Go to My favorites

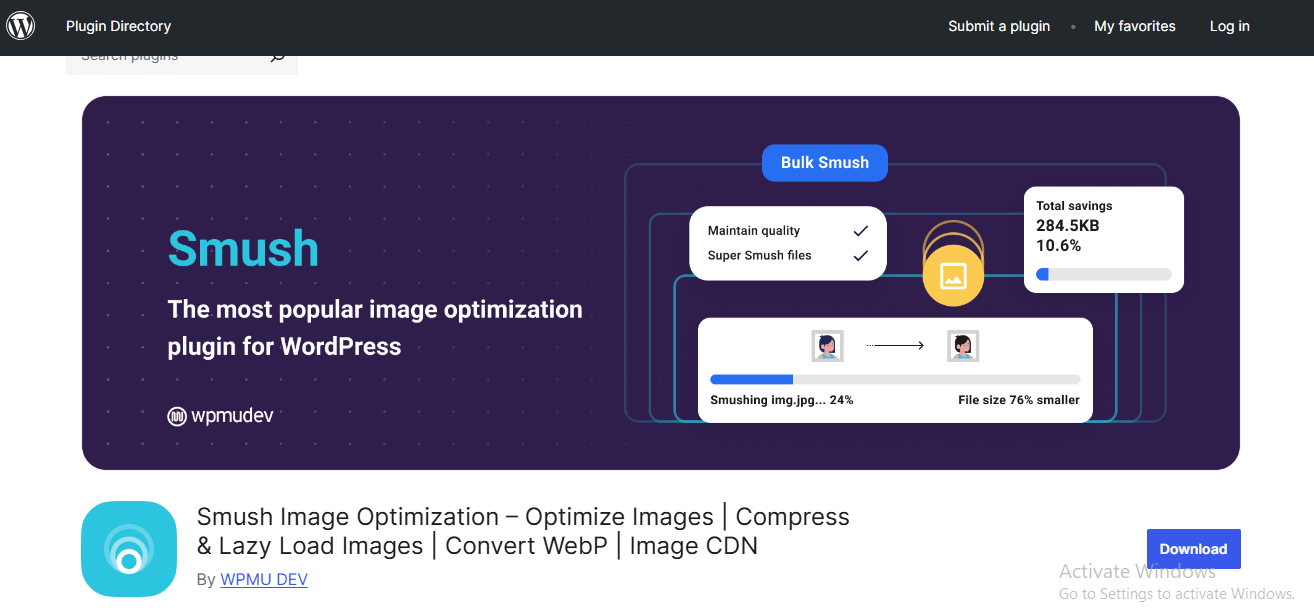(x=1134, y=26)
